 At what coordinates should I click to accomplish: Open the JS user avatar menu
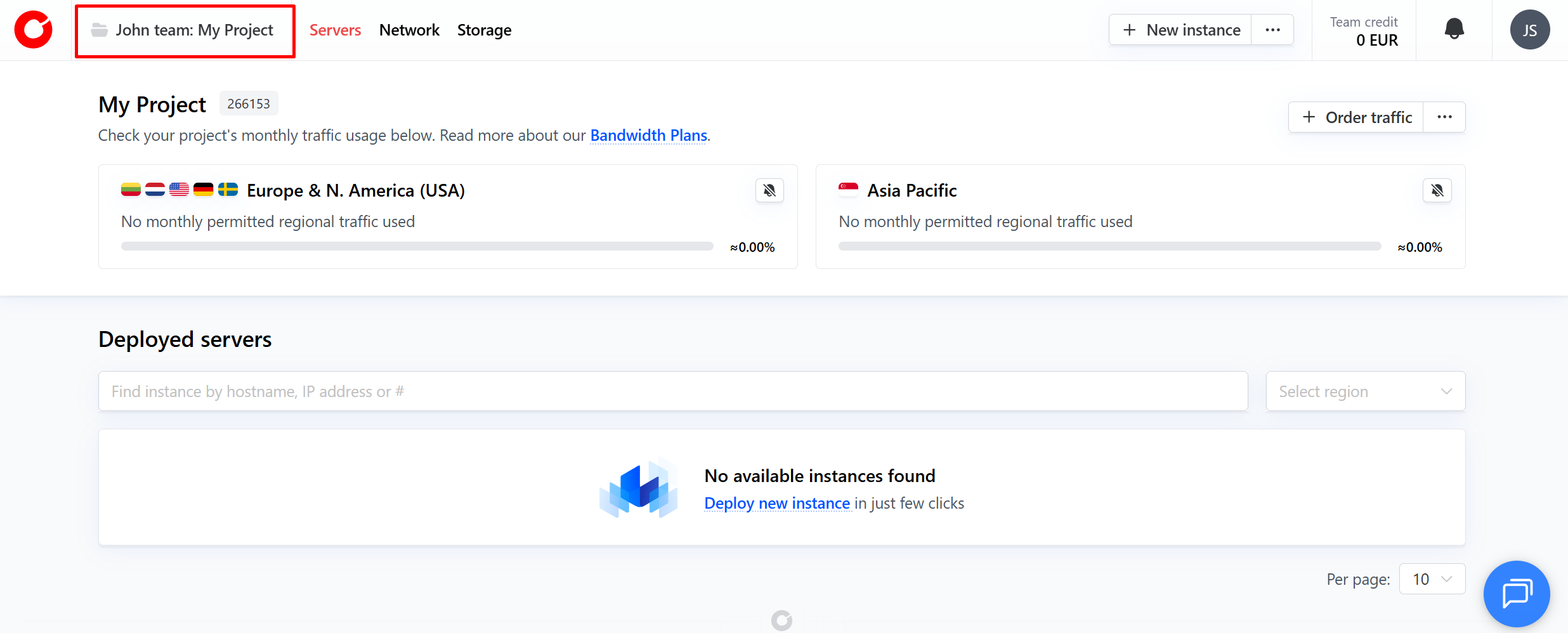pyautogui.click(x=1529, y=30)
